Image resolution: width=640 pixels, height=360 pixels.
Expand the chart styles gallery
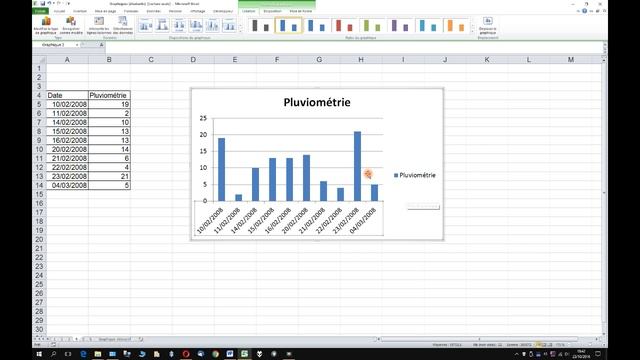coord(473,31)
